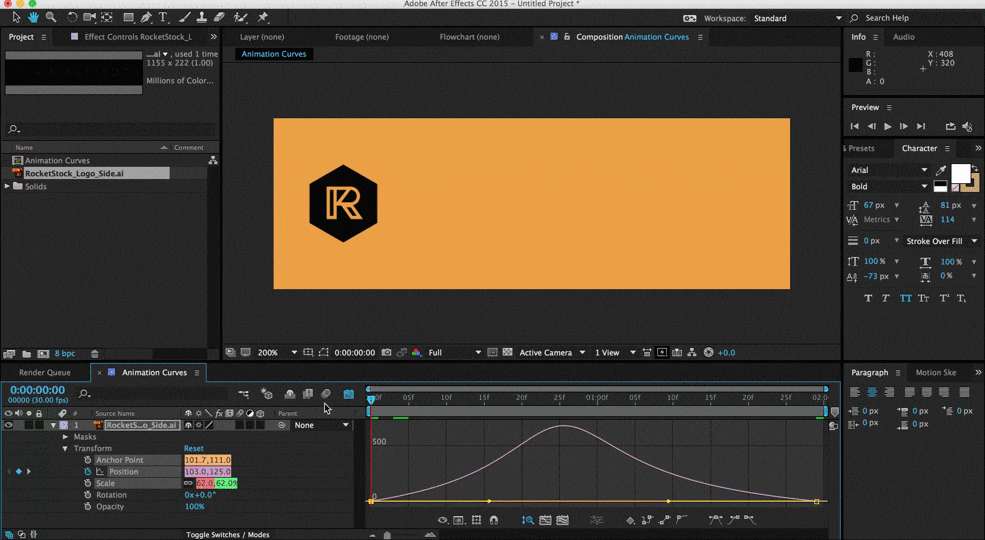Click the Draft 3D icon in timeline
Image resolution: width=985 pixels, height=540 pixels.
click(267, 394)
